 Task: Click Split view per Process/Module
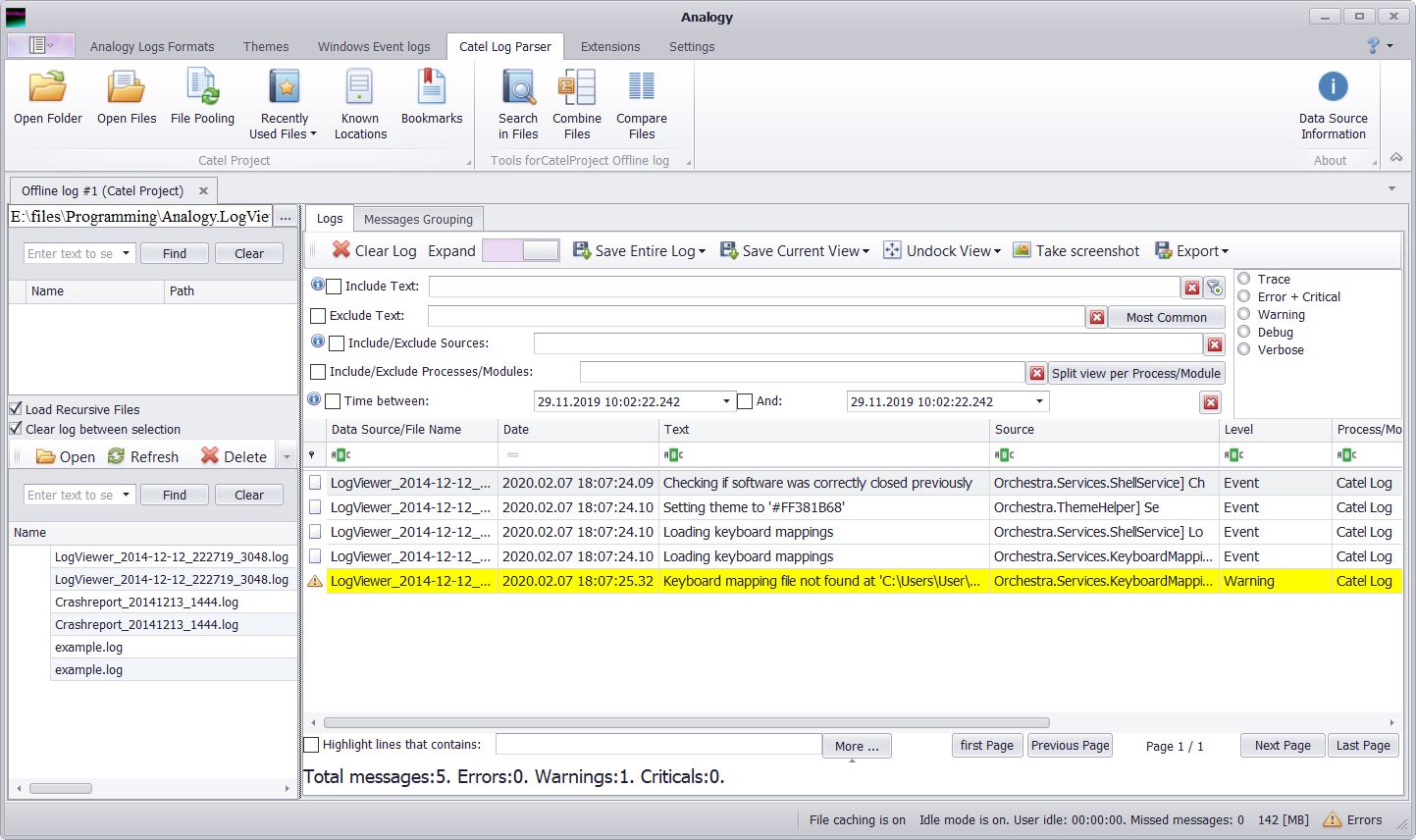pyautogui.click(x=1136, y=373)
